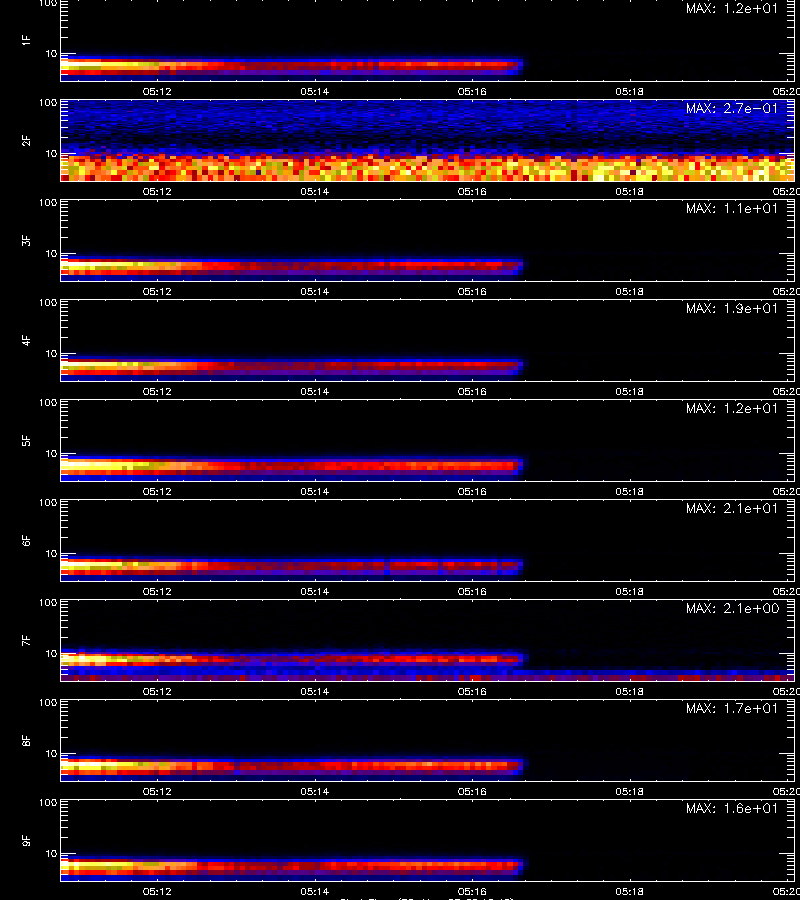The image size is (800, 900).
Task: Click the 05:16 time label under panel 1F
Action: coord(472,91)
